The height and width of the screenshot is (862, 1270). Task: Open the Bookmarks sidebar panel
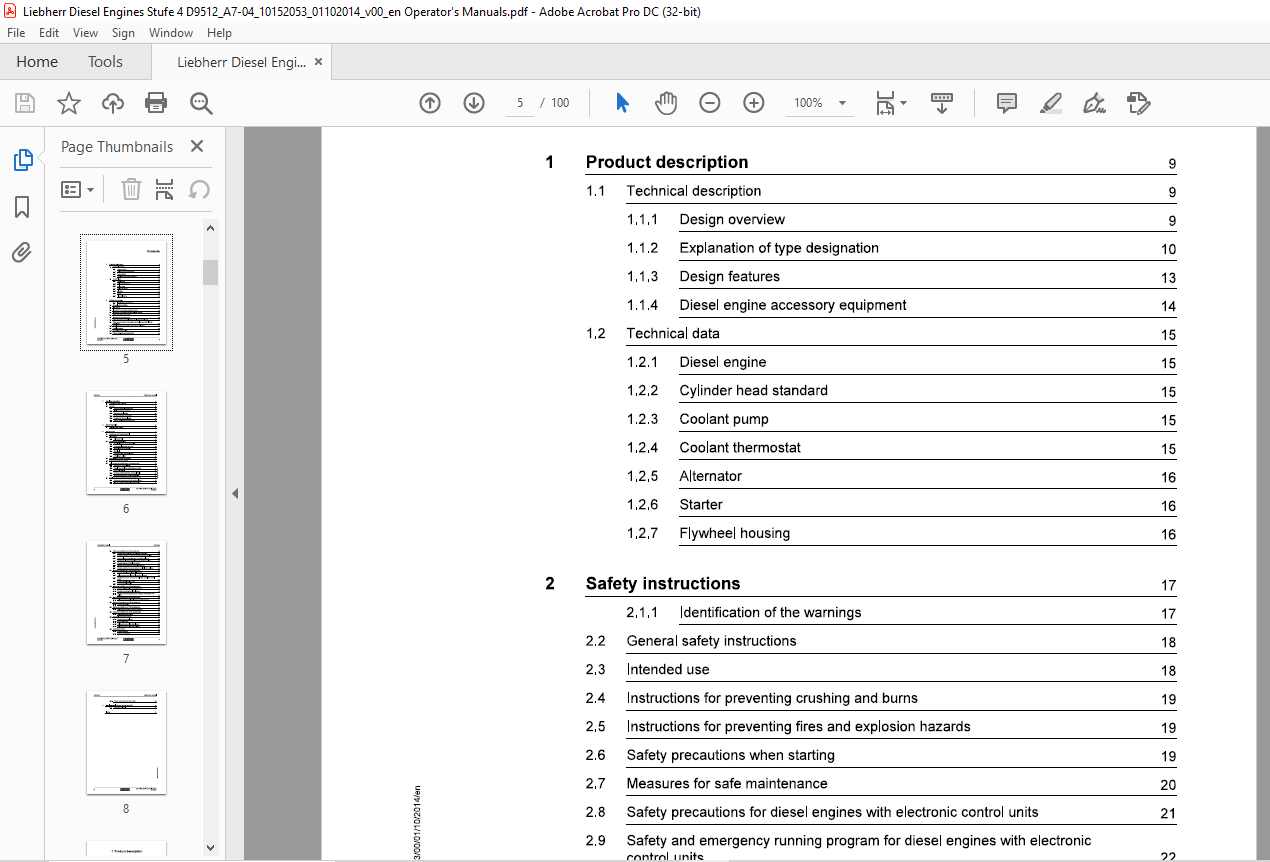22,207
